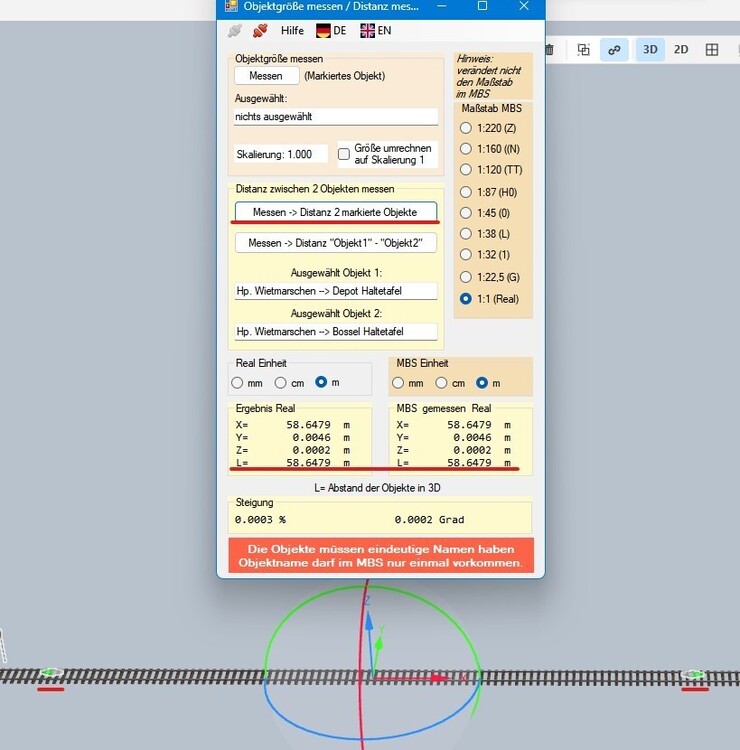This screenshot has width=740, height=750.
Task: Click the gray disconnect plug icon
Action: click(235, 31)
